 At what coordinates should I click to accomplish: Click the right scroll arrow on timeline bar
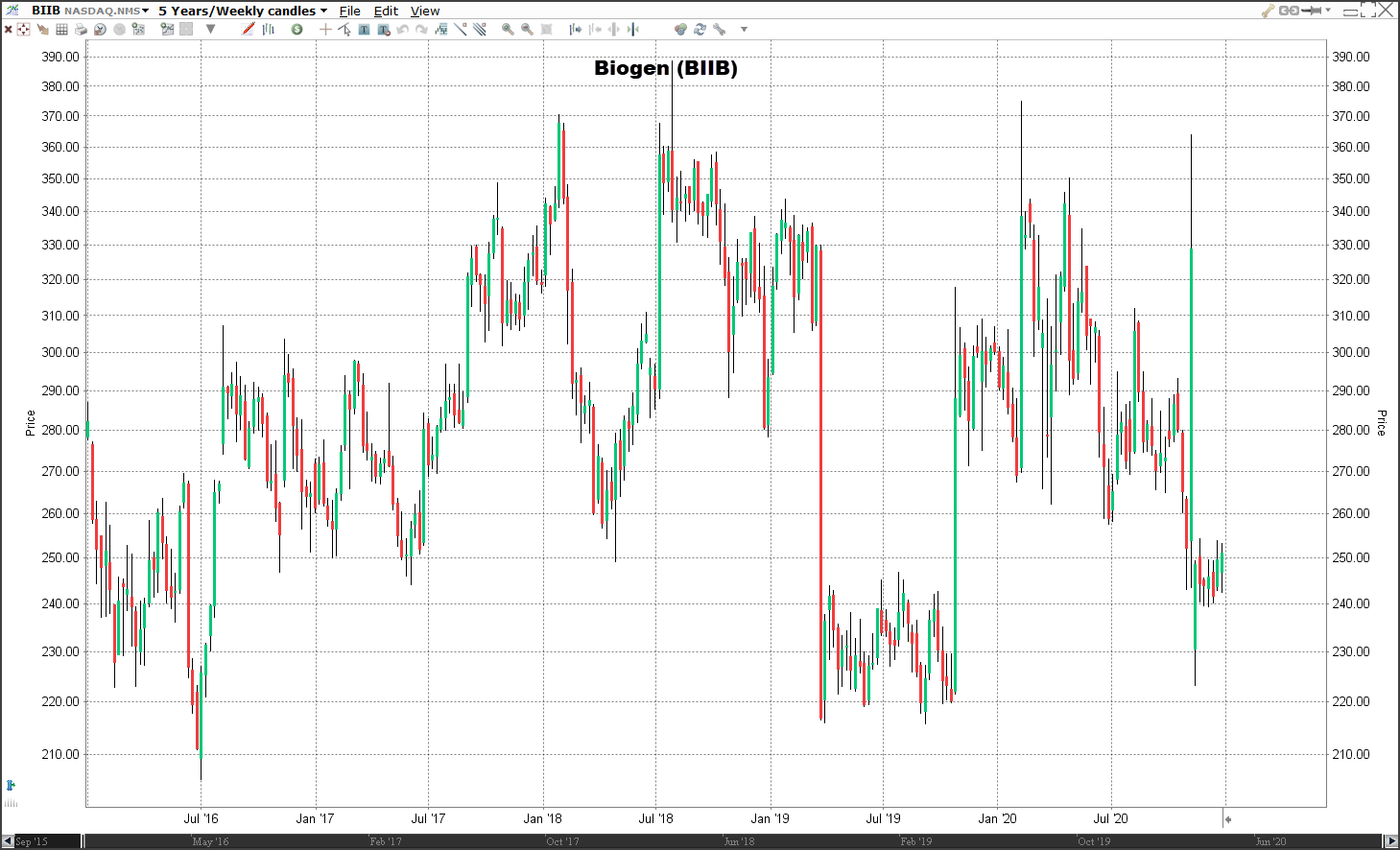[1392, 841]
